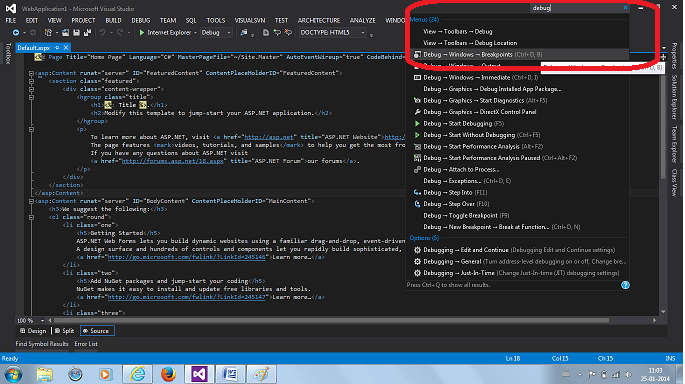The width and height of the screenshot is (685, 384).
Task: Collapse the FeaturedContent asp:Content block
Action: [x=31, y=73]
